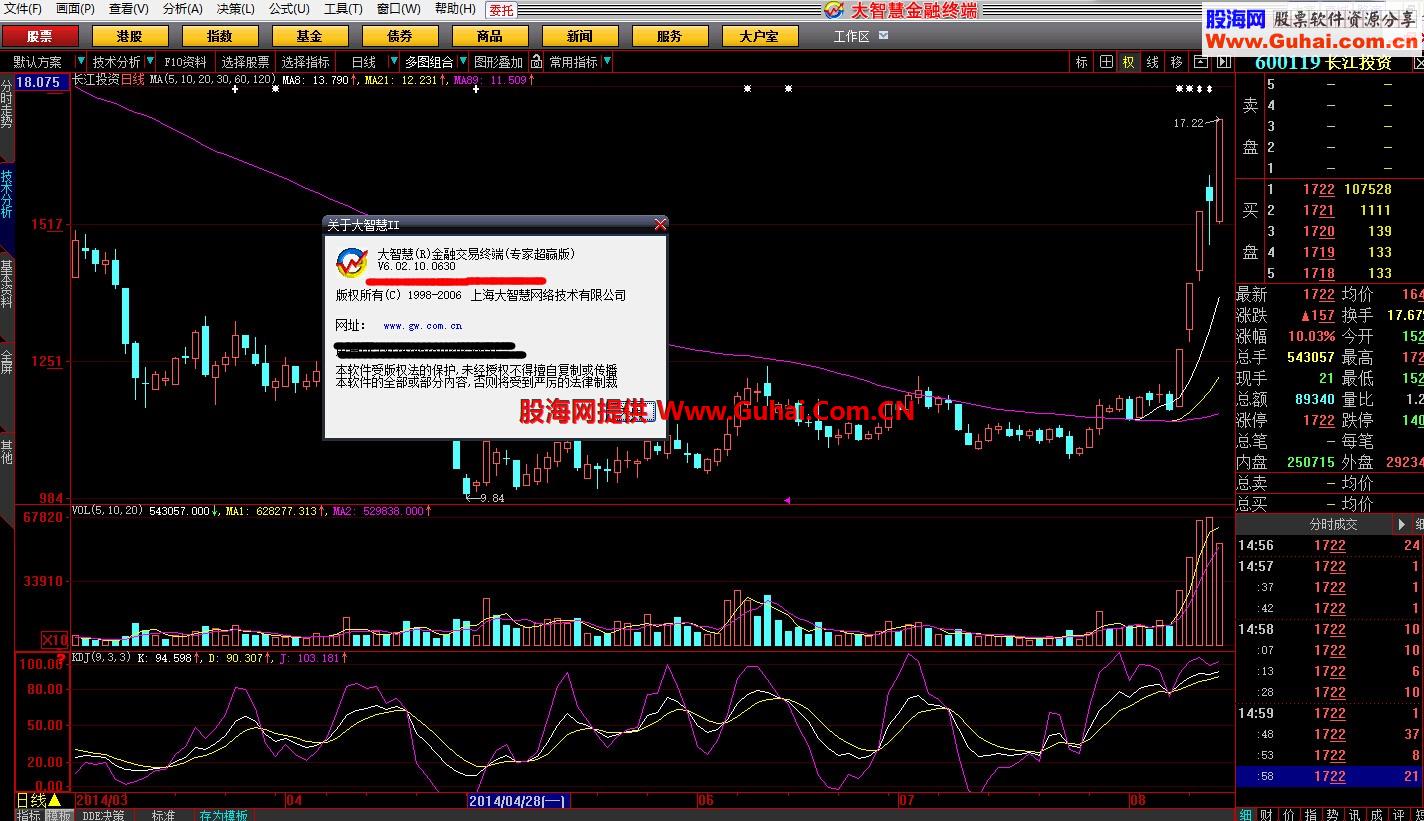Click the arrow right of 分时成交 header
The image size is (1424, 821).
[1402, 525]
